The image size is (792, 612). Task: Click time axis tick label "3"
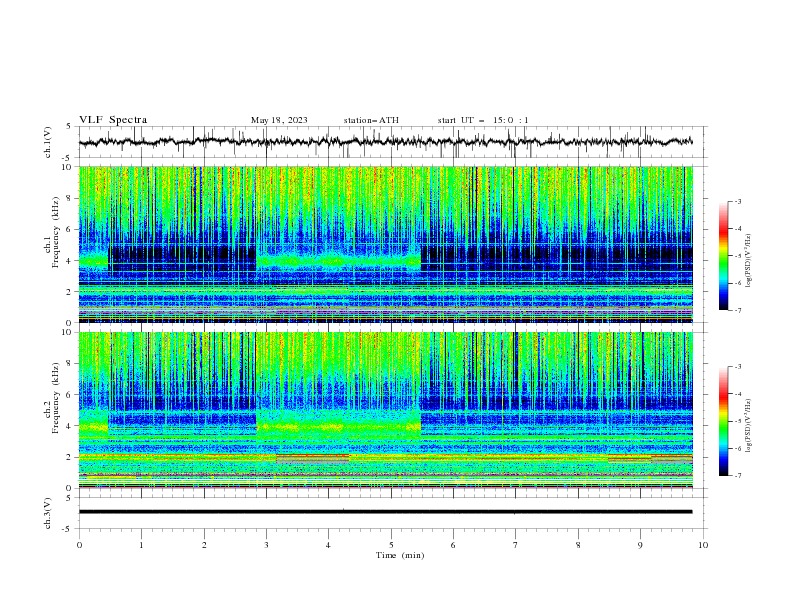[x=266, y=545]
